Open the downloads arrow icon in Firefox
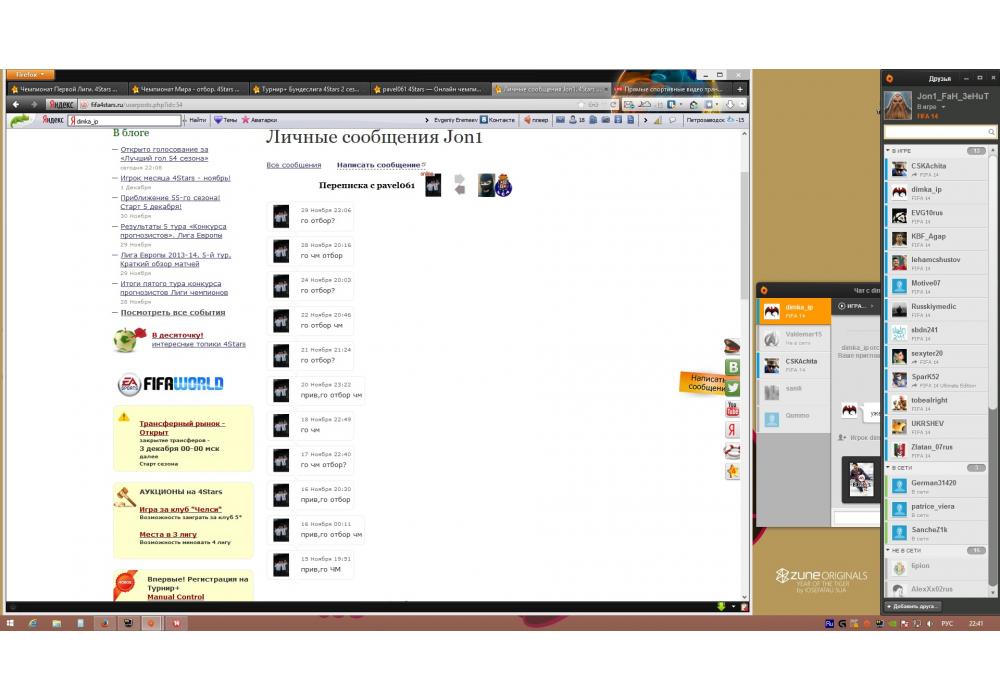 [730, 105]
